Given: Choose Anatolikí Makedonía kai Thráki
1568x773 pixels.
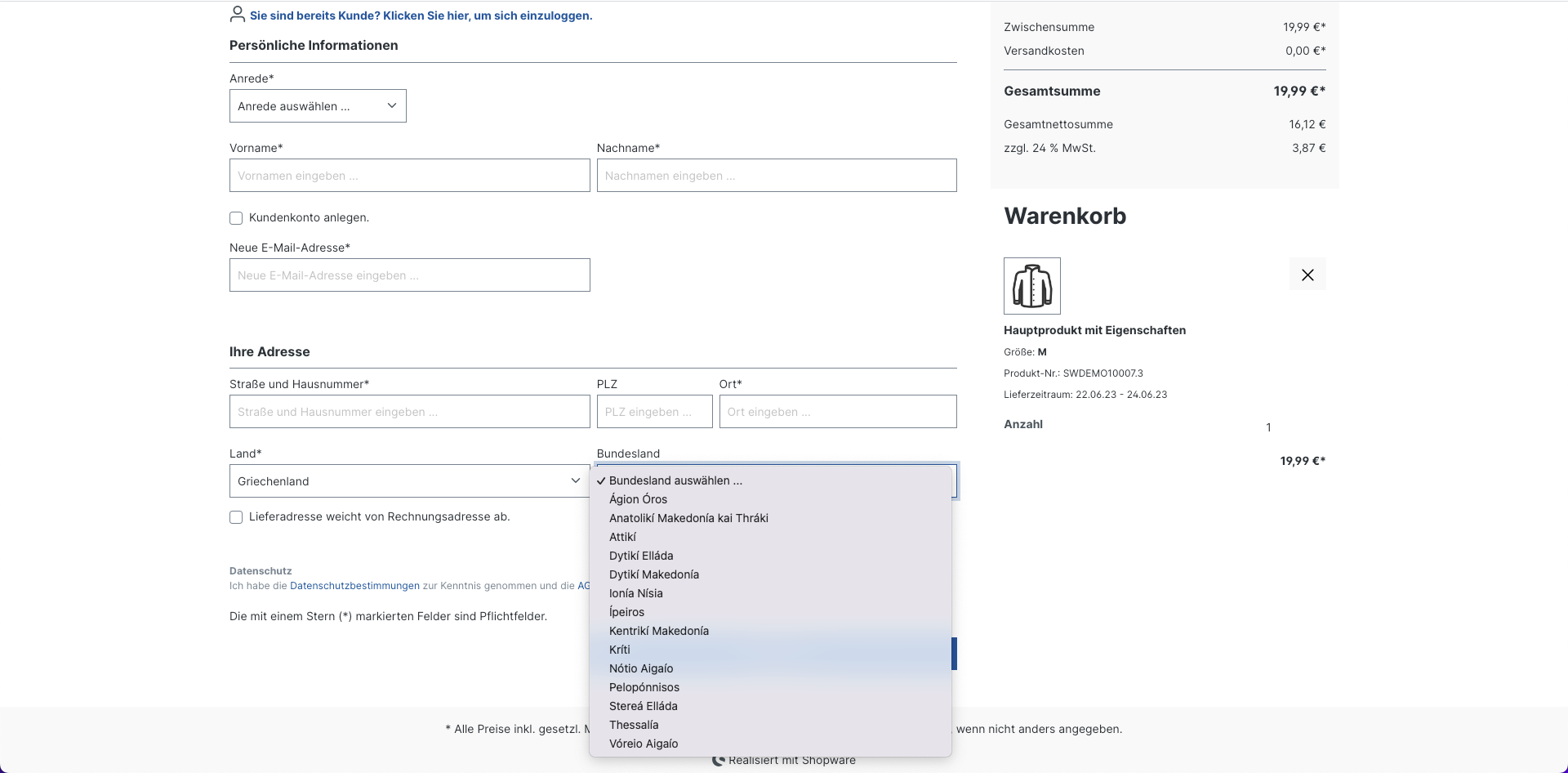Looking at the screenshot, I should [x=771, y=518].
